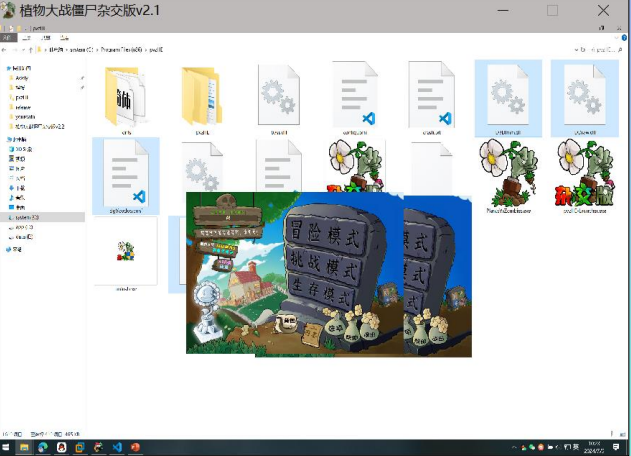
Task: Open the highlighted File ribbon tab
Action: click(8, 38)
